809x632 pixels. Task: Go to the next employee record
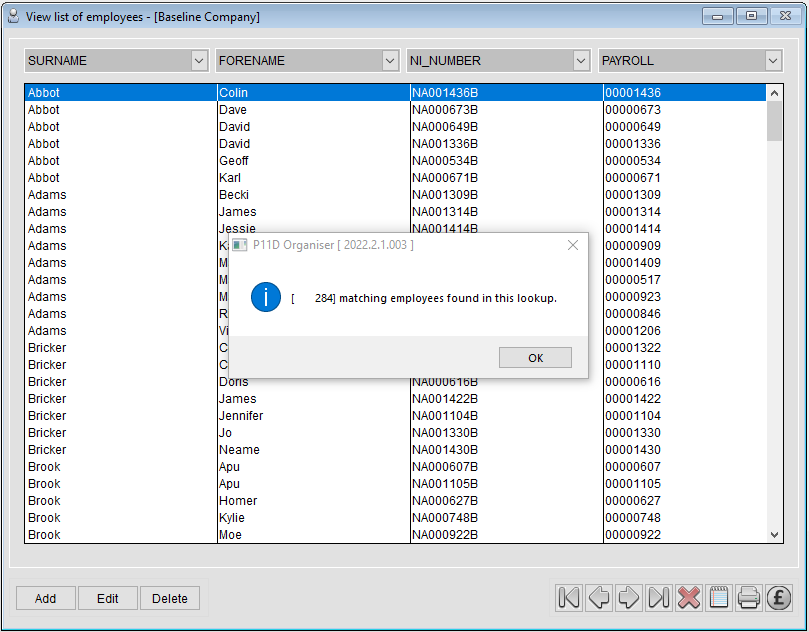click(x=628, y=597)
